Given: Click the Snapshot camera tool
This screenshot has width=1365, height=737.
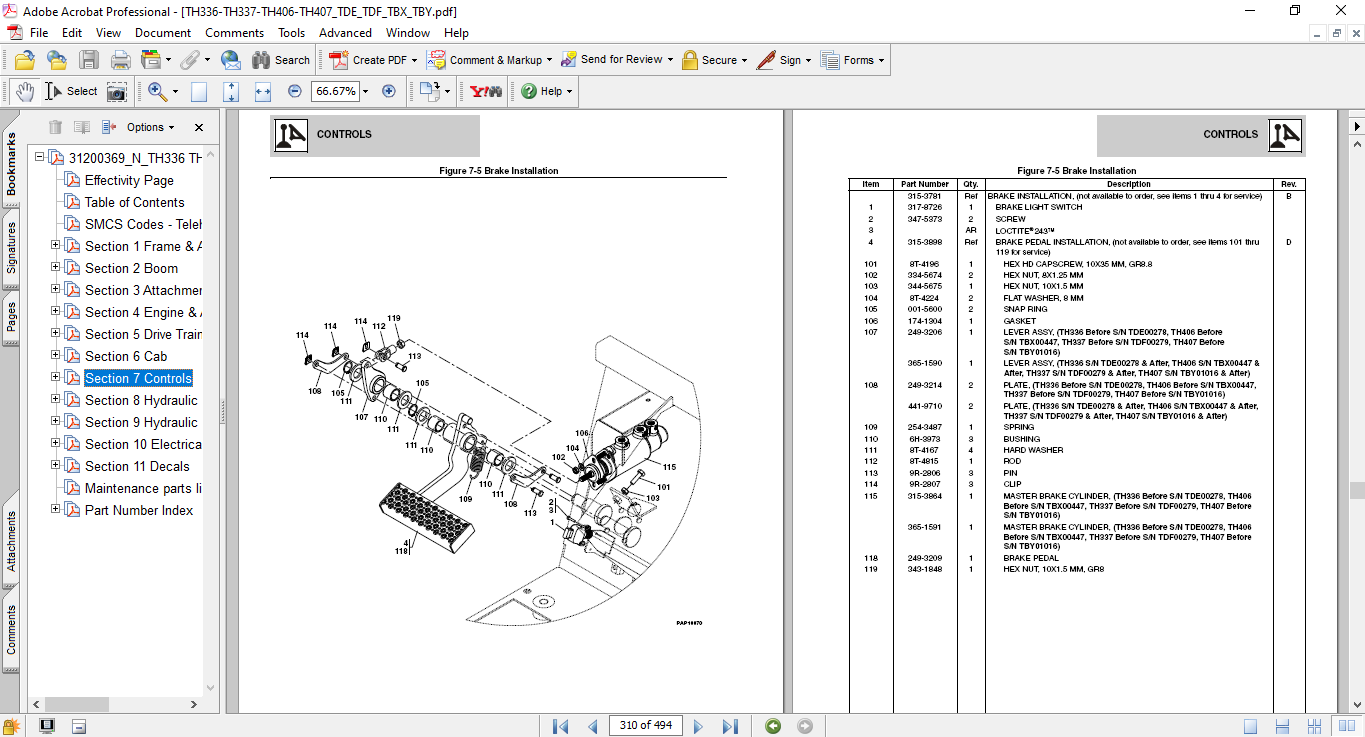Looking at the screenshot, I should [x=117, y=91].
